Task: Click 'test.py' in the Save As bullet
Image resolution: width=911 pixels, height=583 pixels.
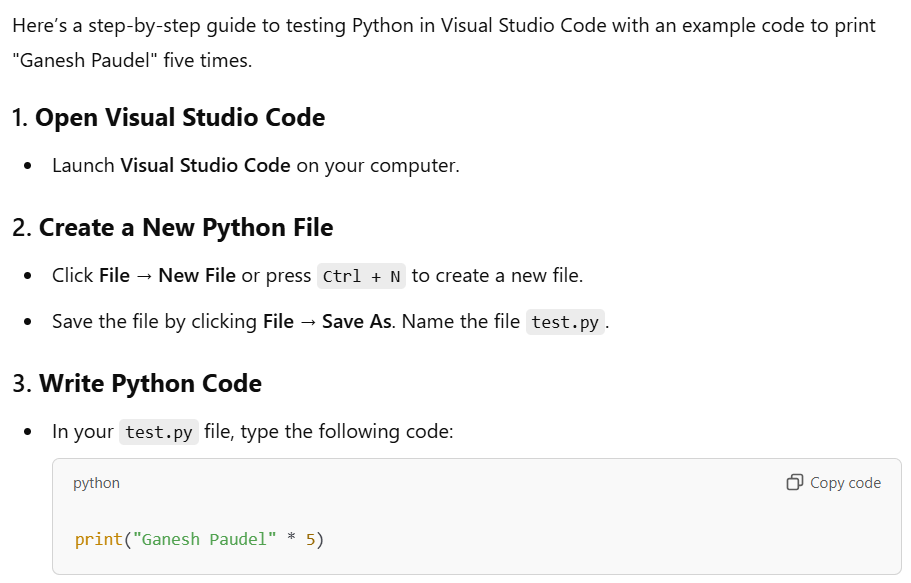Action: [565, 322]
